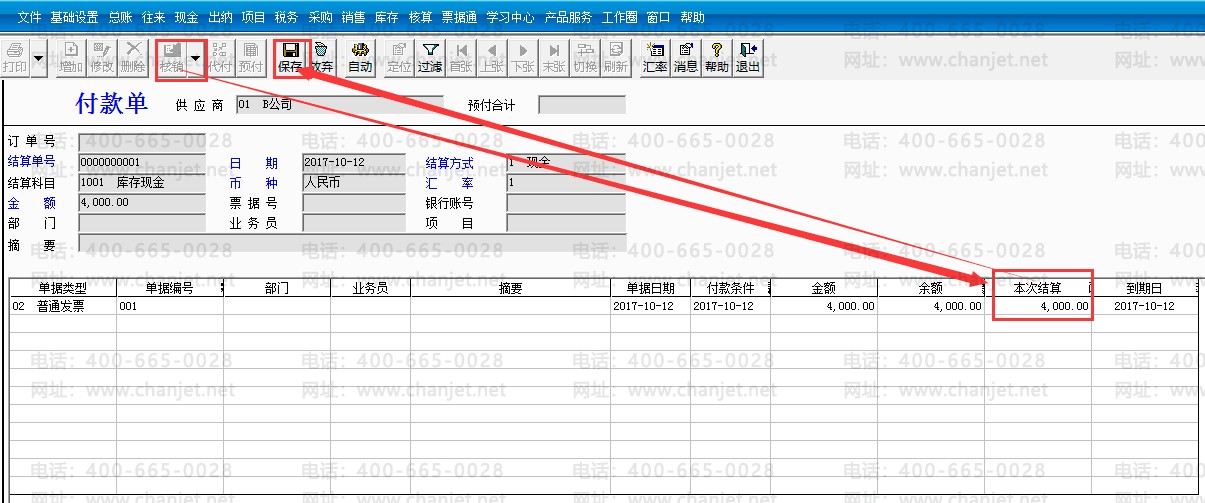The height and width of the screenshot is (503, 1205).
Task: Click the 保存 save icon
Action: (x=290, y=57)
